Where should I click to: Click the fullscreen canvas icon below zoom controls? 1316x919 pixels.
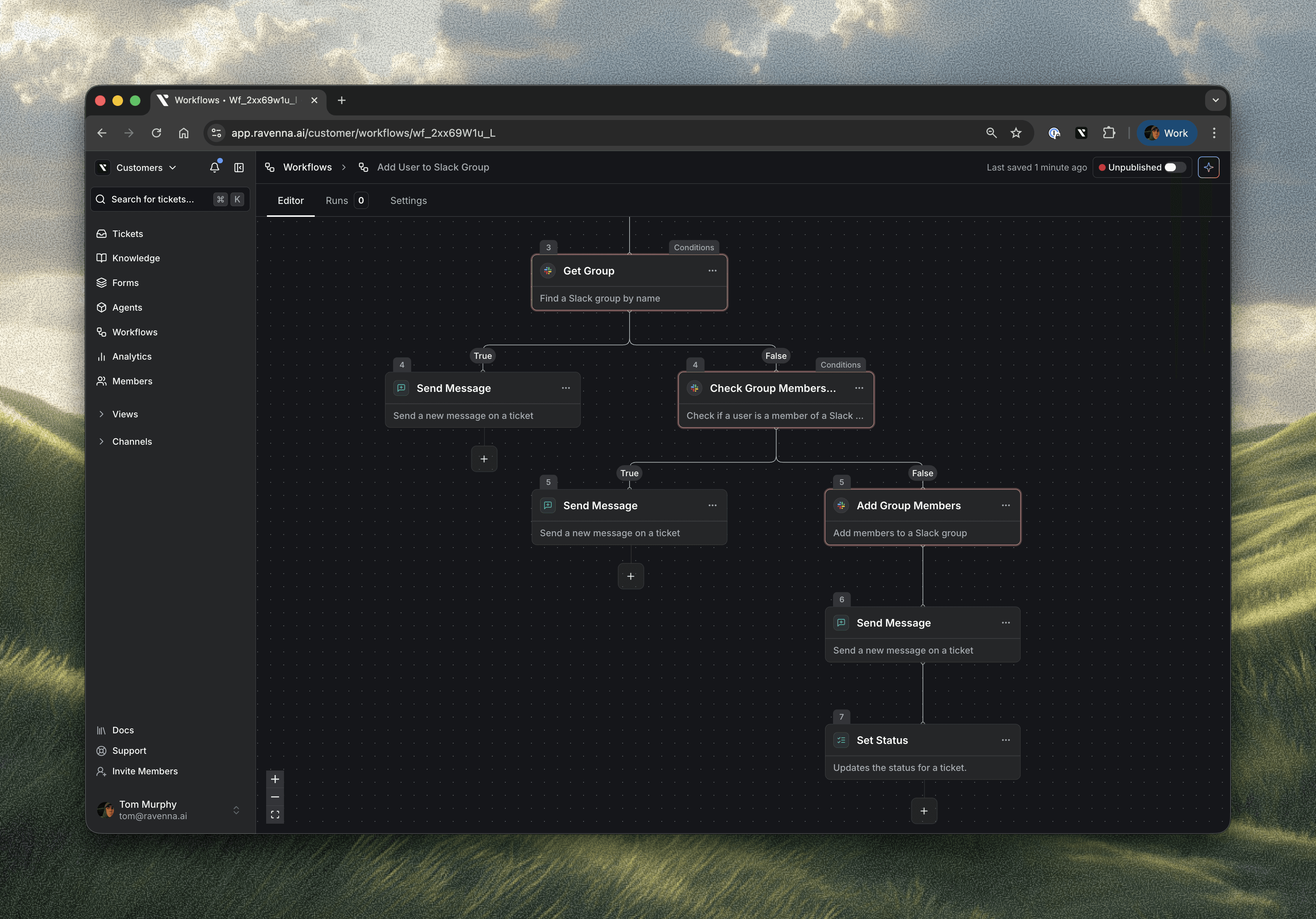pyautogui.click(x=275, y=813)
